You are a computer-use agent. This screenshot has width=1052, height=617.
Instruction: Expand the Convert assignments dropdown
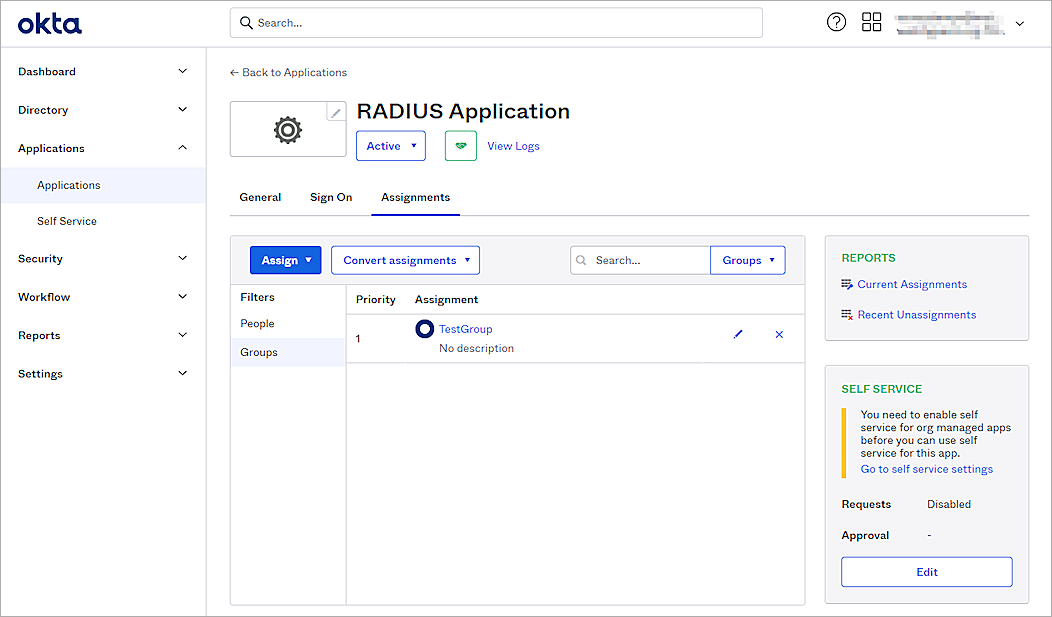(405, 259)
